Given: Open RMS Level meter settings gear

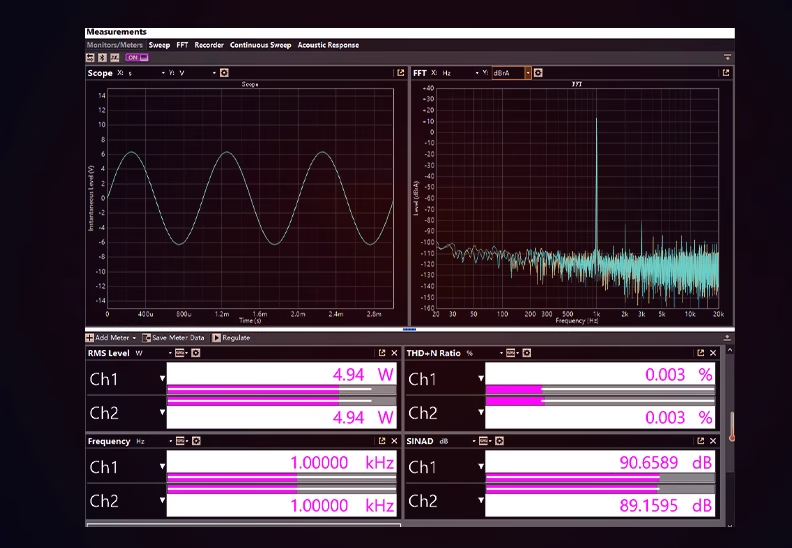Looking at the screenshot, I should (x=196, y=353).
